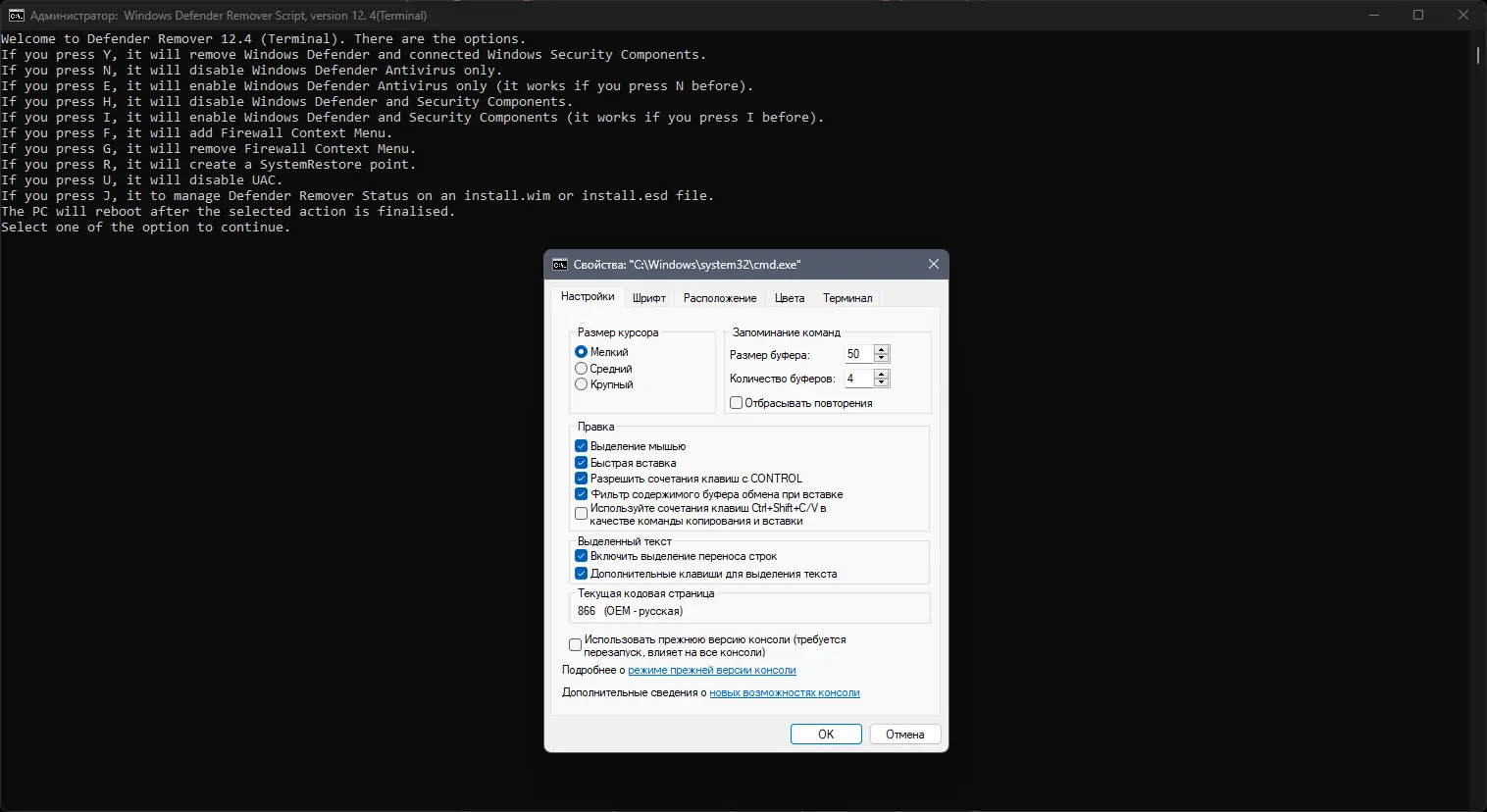
Task: Click the Размер буфера value field
Action: click(x=858, y=354)
